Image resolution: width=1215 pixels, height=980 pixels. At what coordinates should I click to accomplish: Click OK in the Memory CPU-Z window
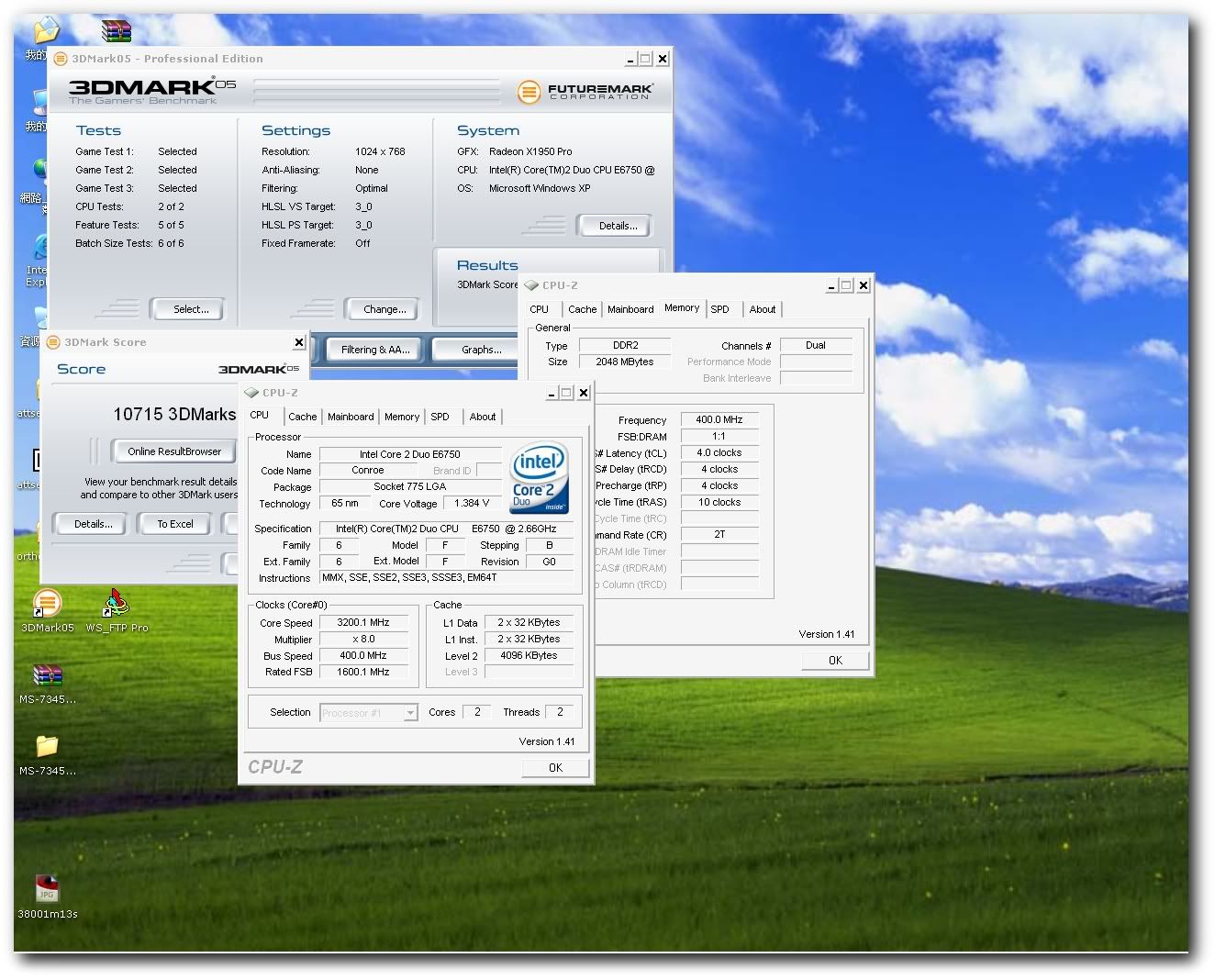click(835, 661)
